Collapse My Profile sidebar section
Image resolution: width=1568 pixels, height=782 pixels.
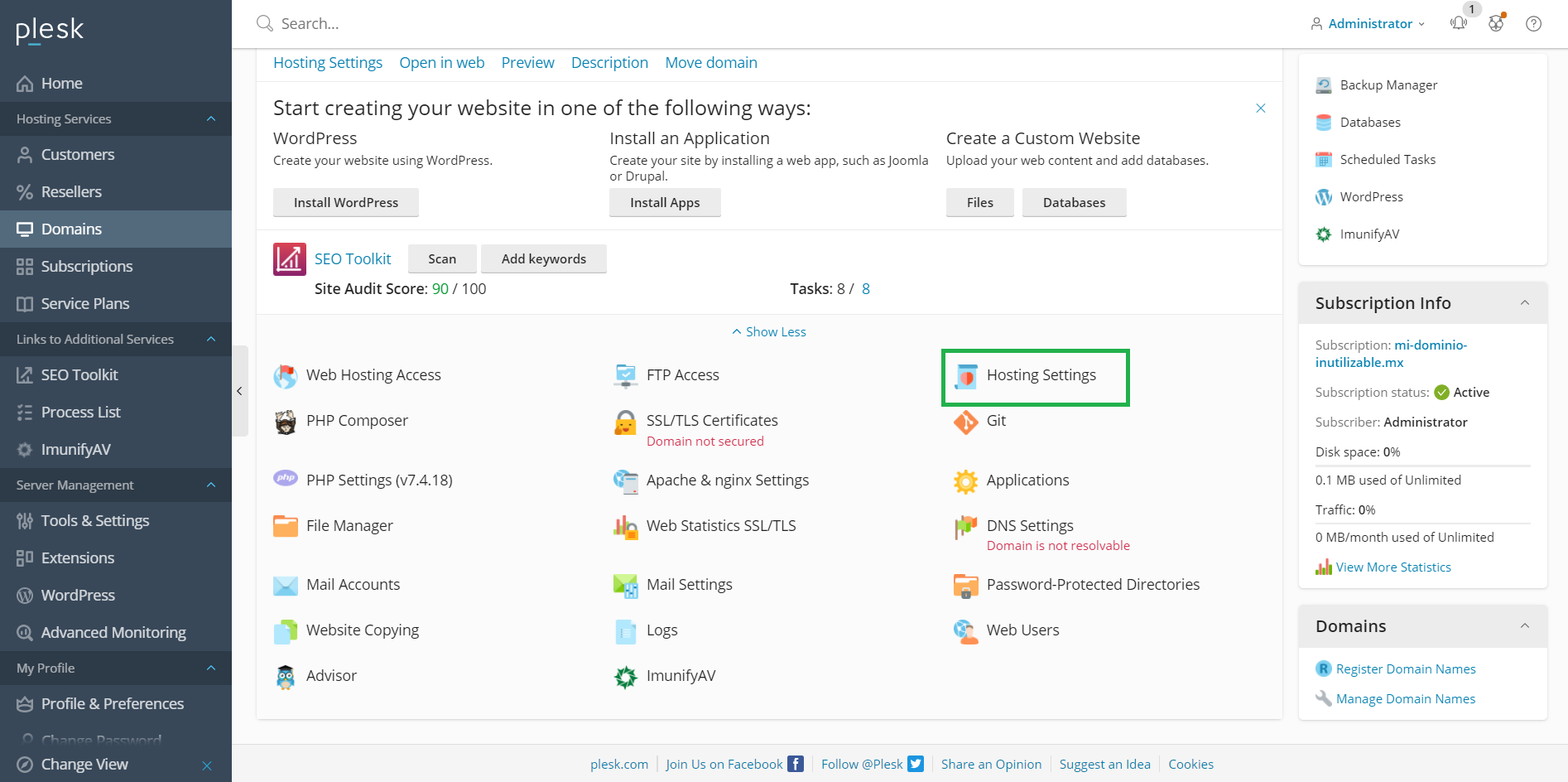click(x=211, y=669)
